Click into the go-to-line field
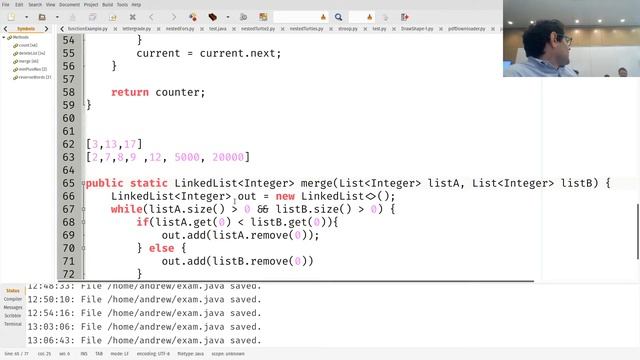This screenshot has height=360, width=640. coord(358,17)
